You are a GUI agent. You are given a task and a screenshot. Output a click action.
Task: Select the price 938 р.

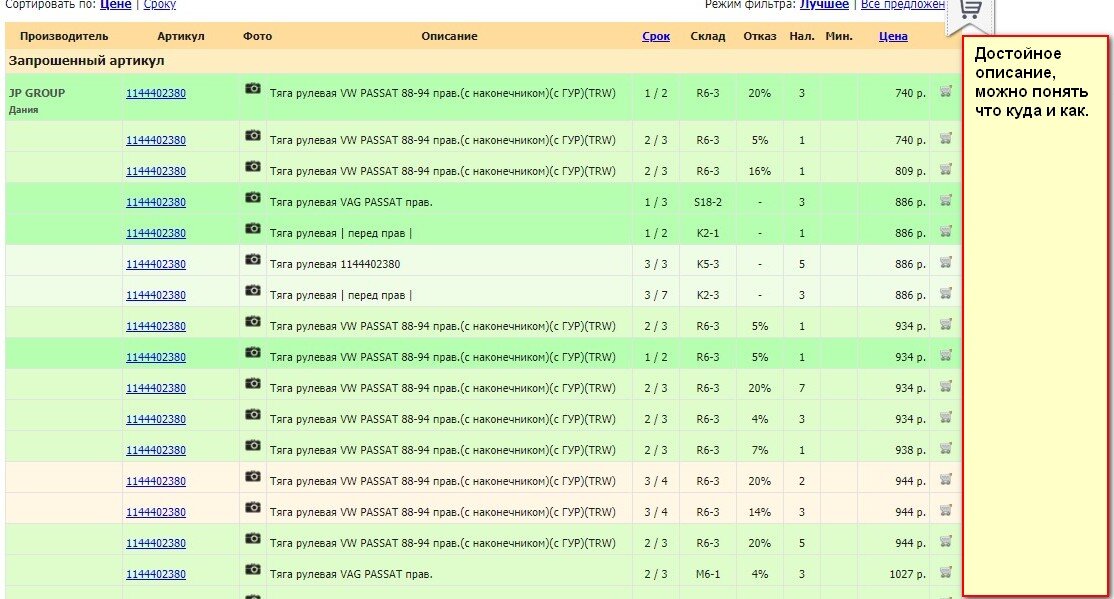[x=910, y=450]
